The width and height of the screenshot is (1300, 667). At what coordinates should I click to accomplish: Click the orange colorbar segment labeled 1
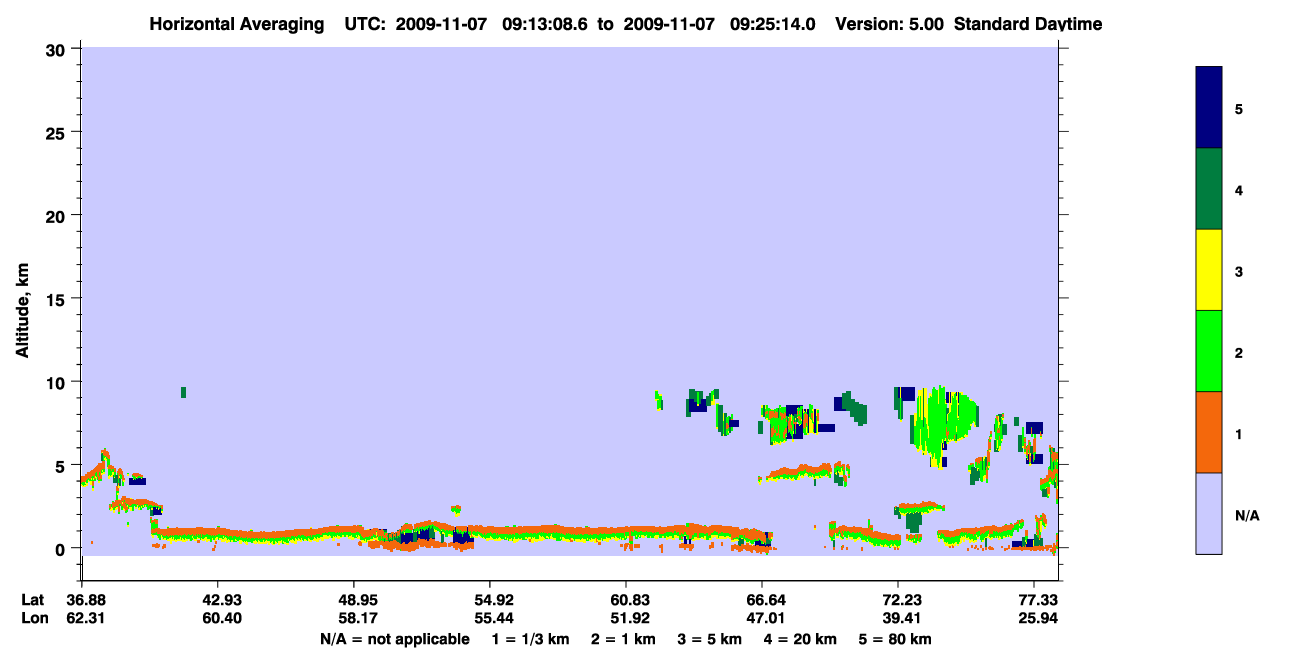click(1209, 432)
